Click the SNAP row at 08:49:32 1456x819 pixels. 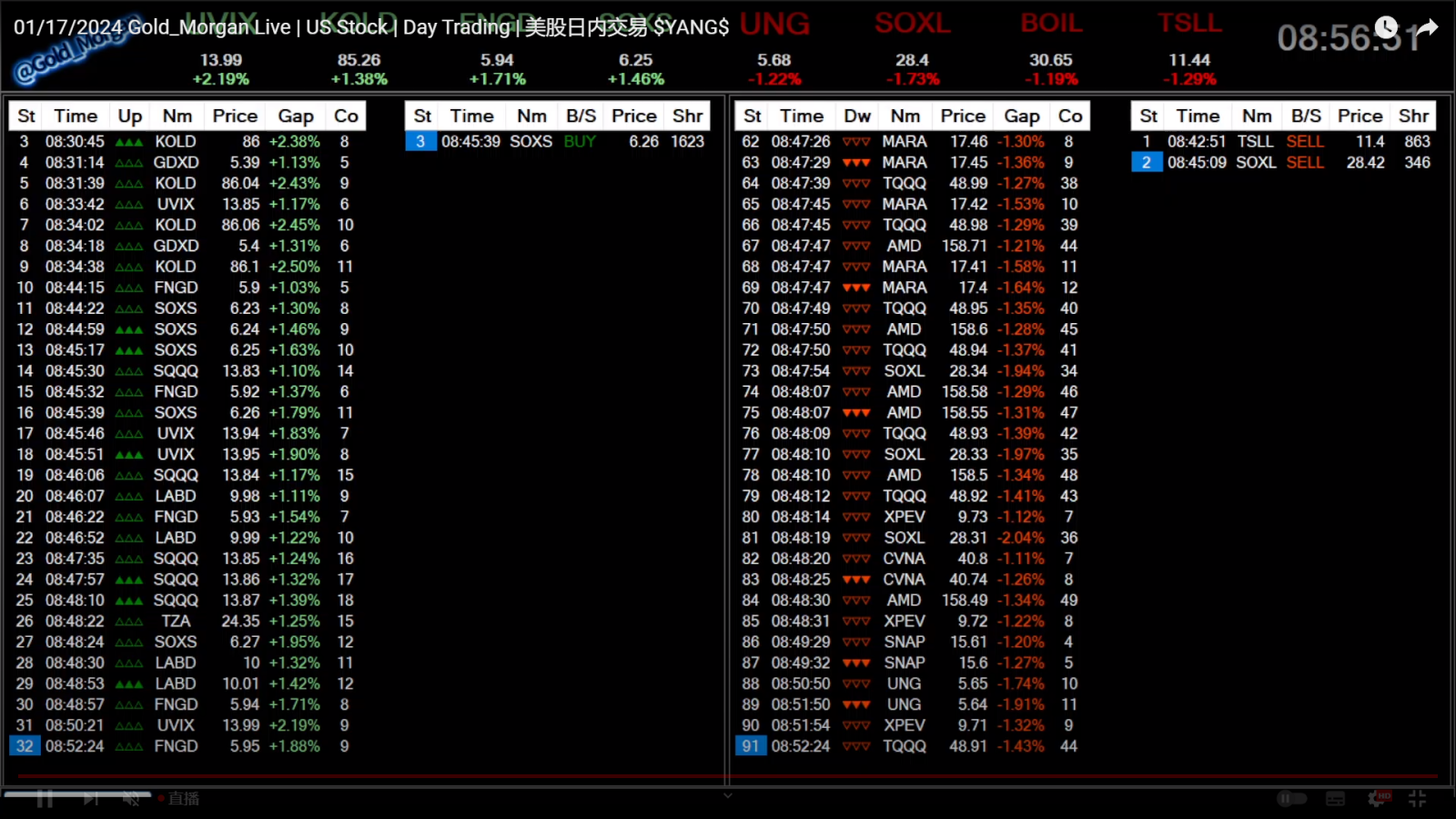pos(913,662)
